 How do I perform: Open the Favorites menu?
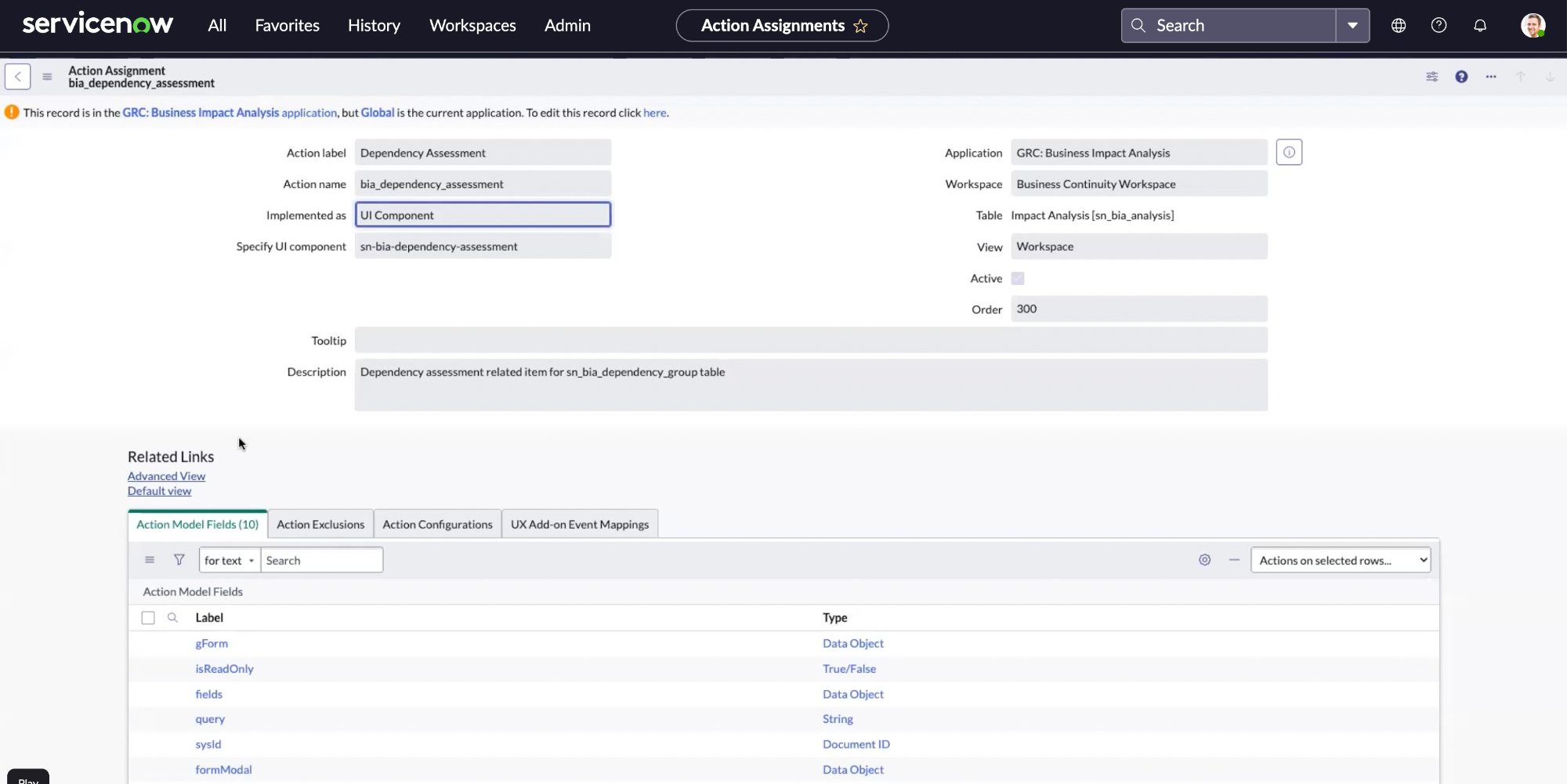[x=288, y=26]
